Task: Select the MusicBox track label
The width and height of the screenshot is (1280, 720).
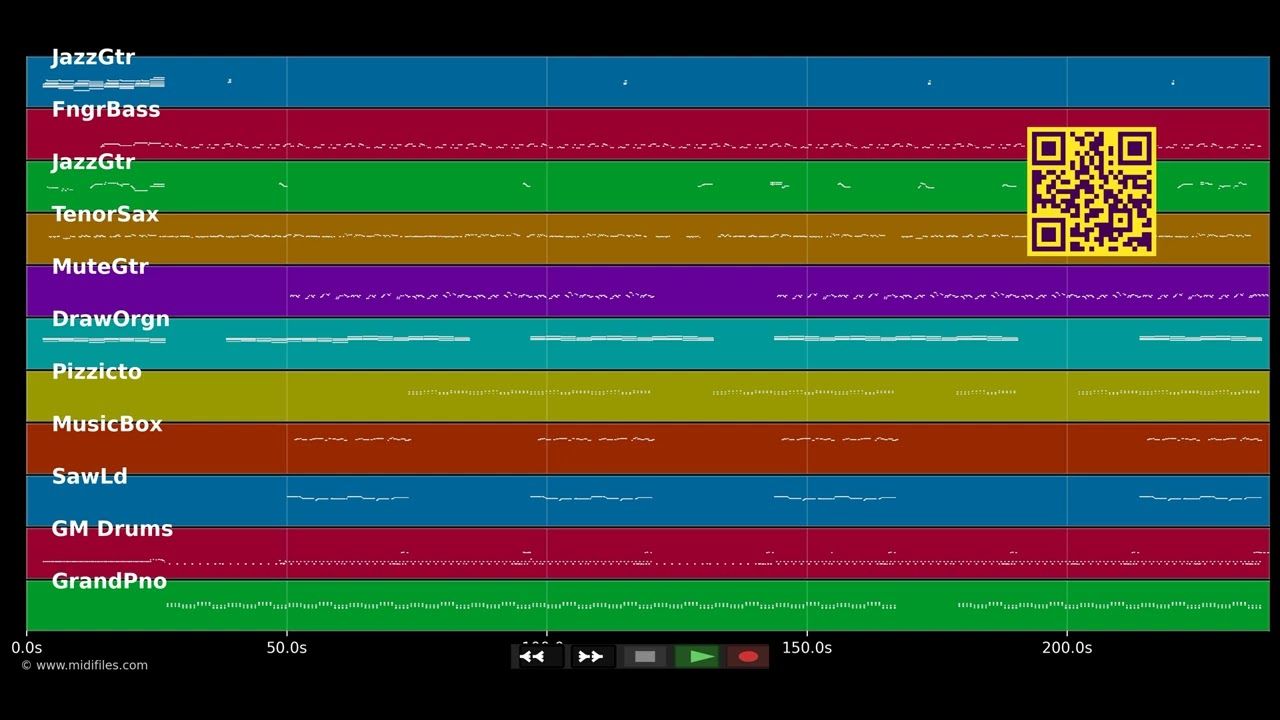Action: (x=107, y=424)
